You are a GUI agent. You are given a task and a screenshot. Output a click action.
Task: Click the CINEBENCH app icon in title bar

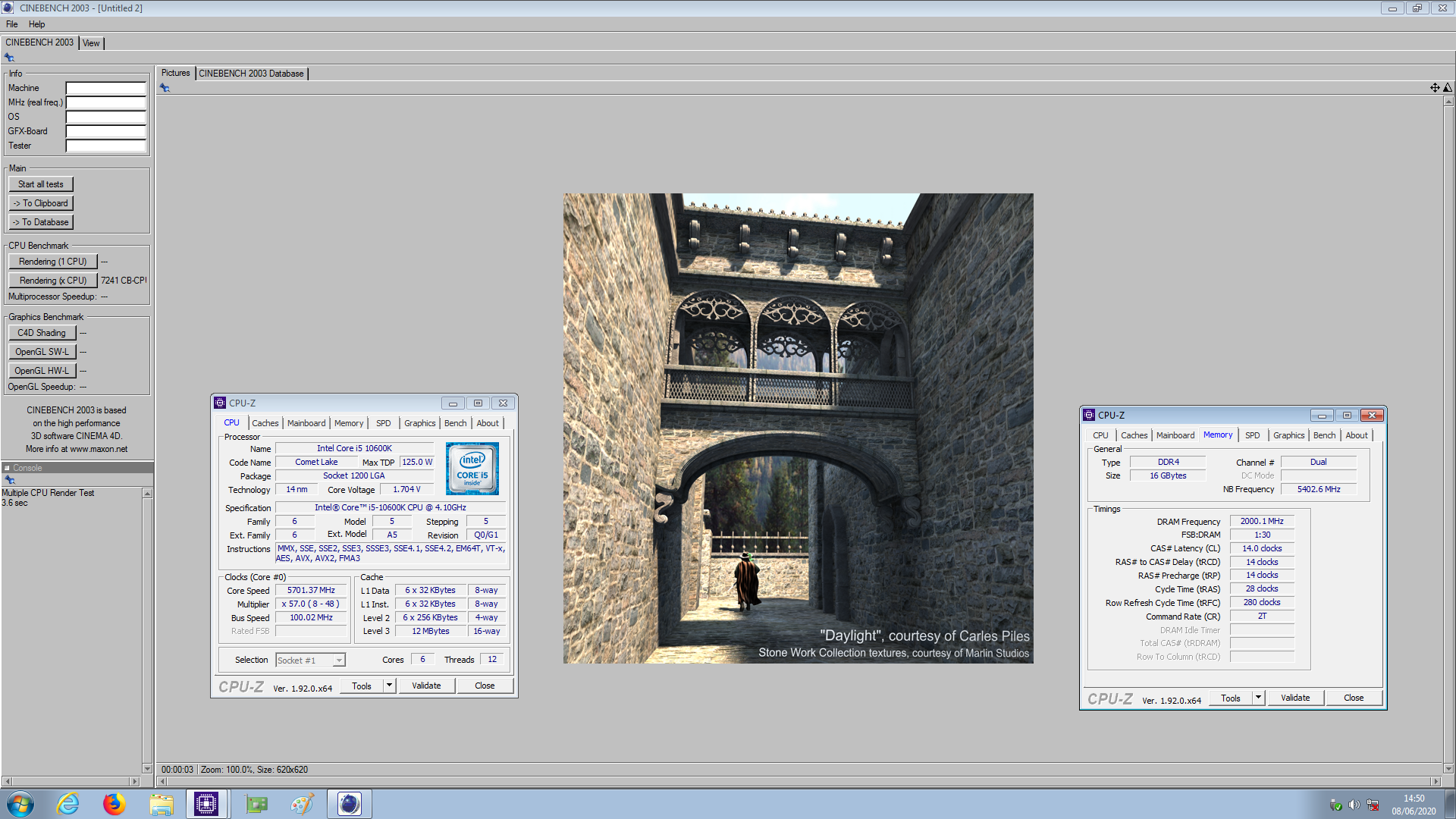(8, 8)
